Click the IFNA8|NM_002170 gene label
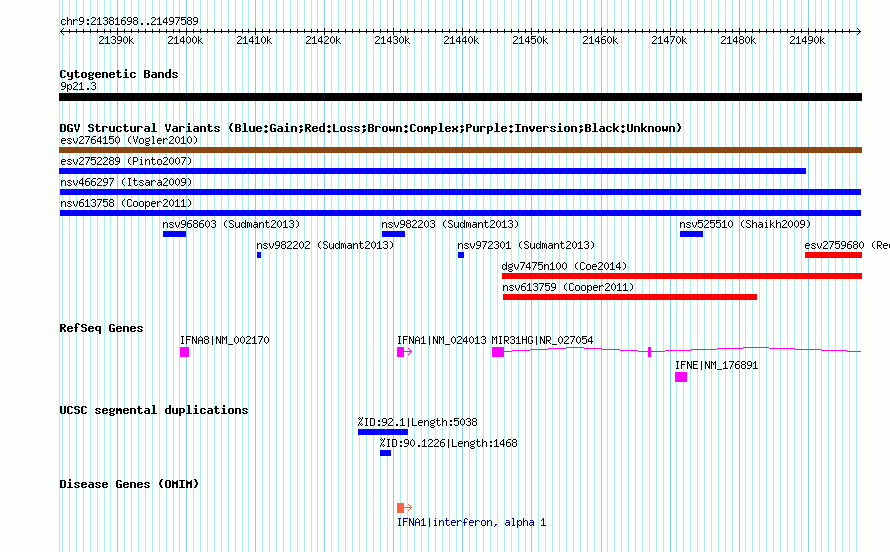 click(x=225, y=340)
